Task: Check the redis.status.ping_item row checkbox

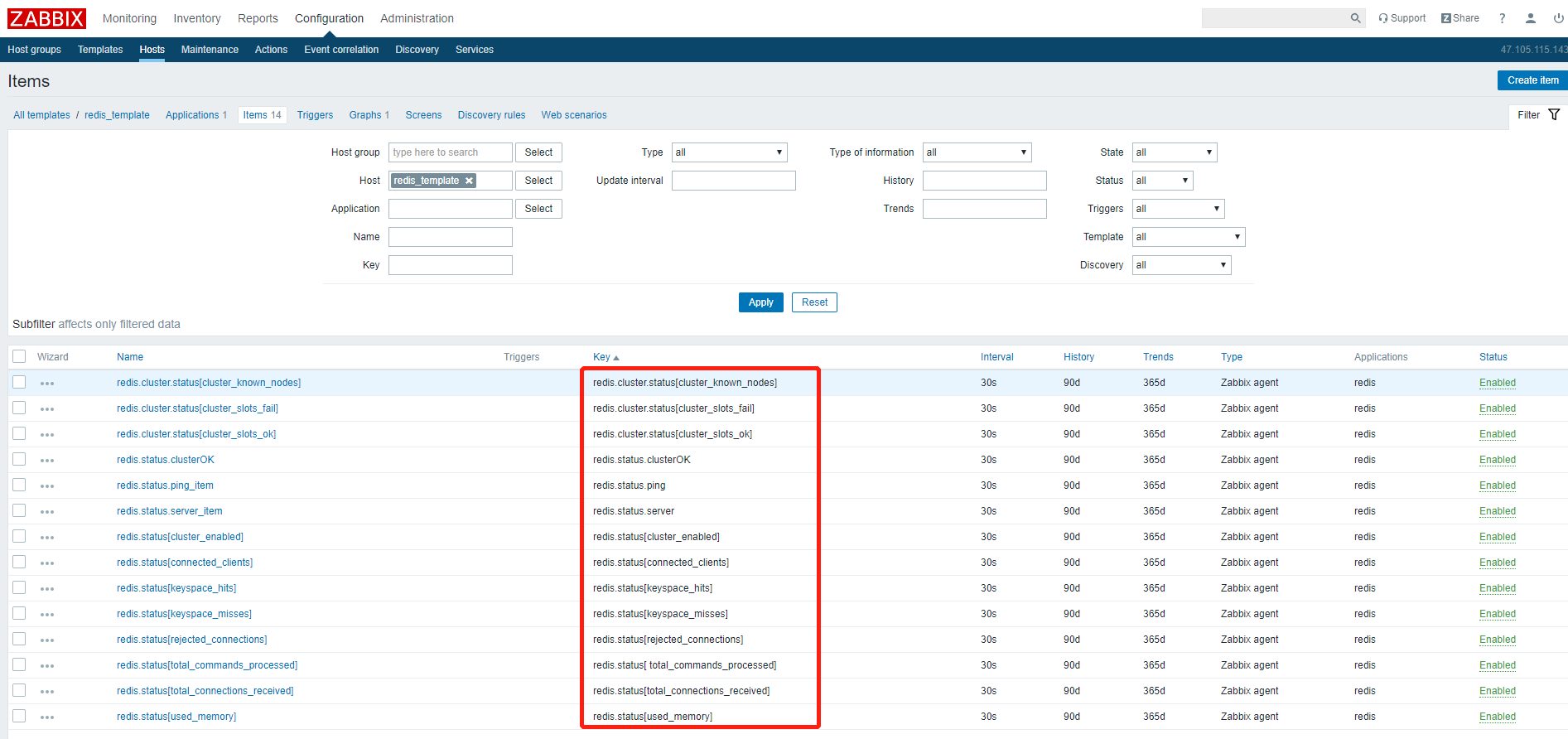Action: (19, 485)
